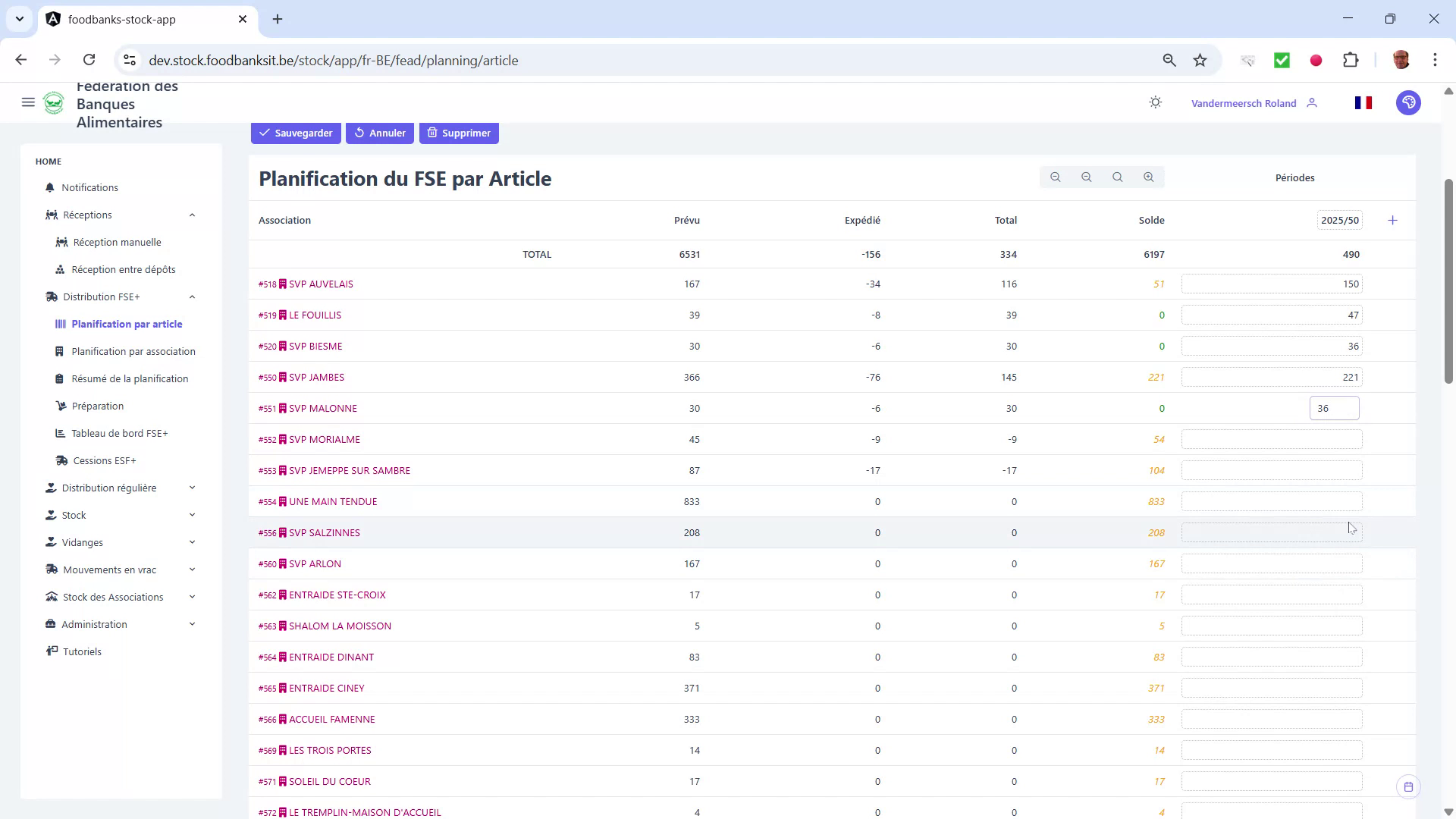Select the zoom out magnifier icon above the table

(x=1086, y=177)
